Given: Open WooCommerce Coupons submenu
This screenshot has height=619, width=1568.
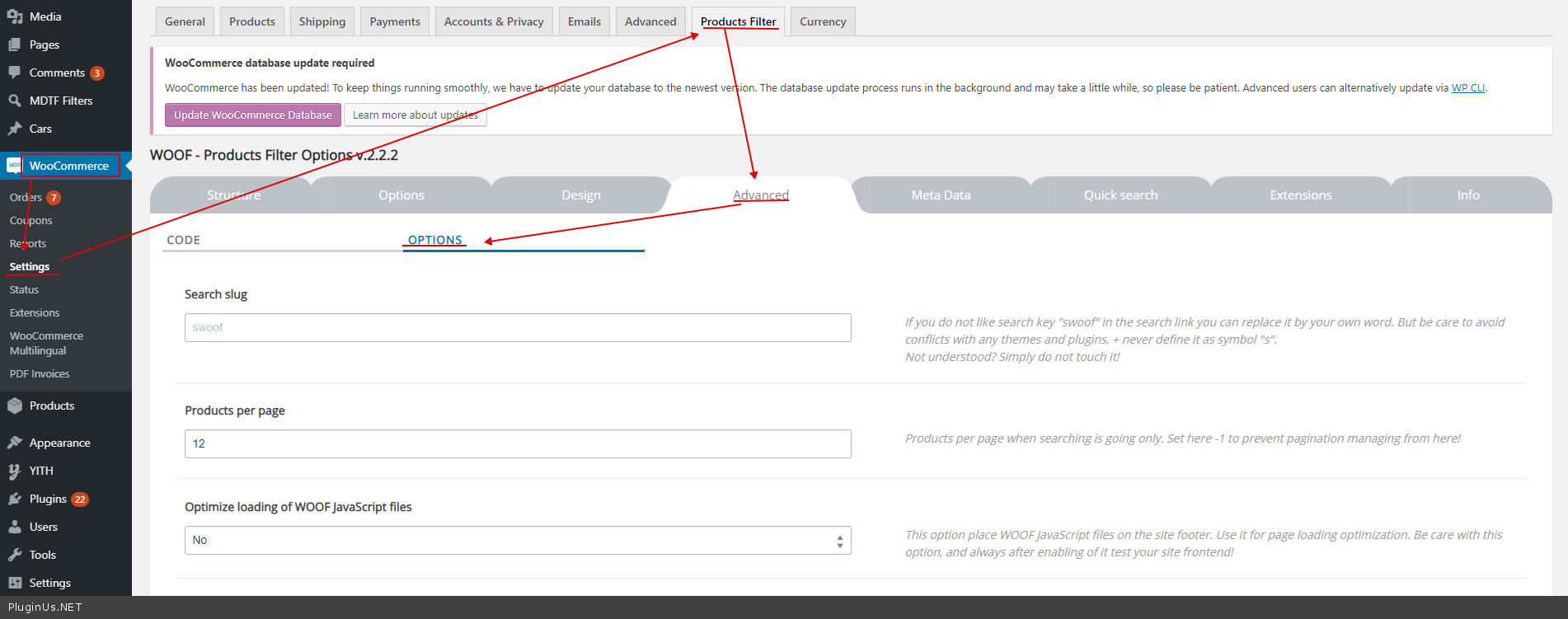Looking at the screenshot, I should 31,220.
